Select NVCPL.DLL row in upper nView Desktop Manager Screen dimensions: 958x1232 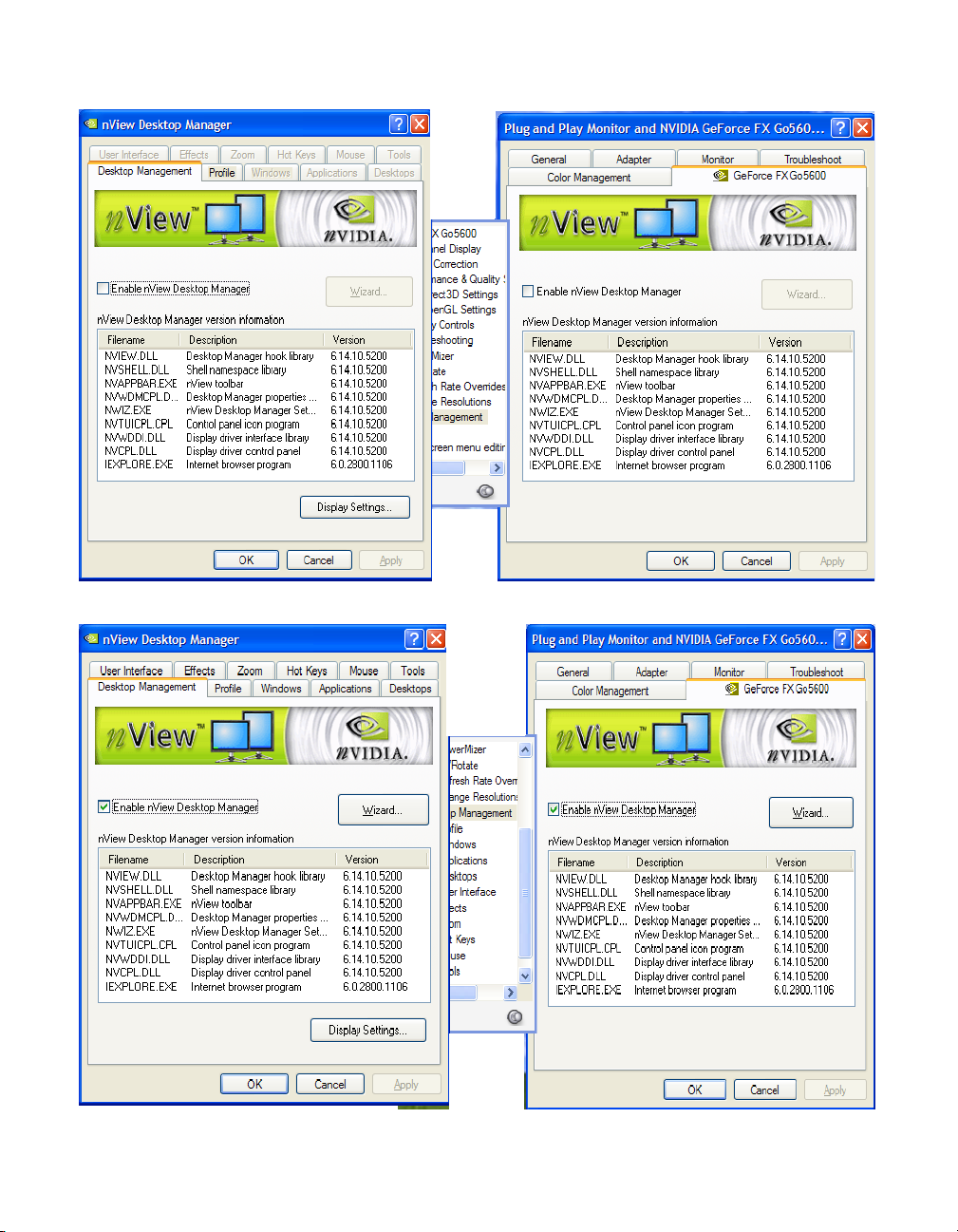click(x=255, y=451)
